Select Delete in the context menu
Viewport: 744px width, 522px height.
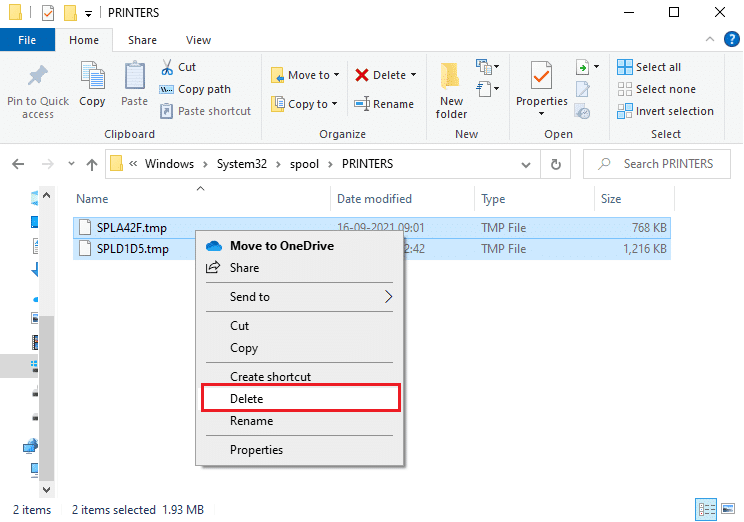click(x=301, y=398)
